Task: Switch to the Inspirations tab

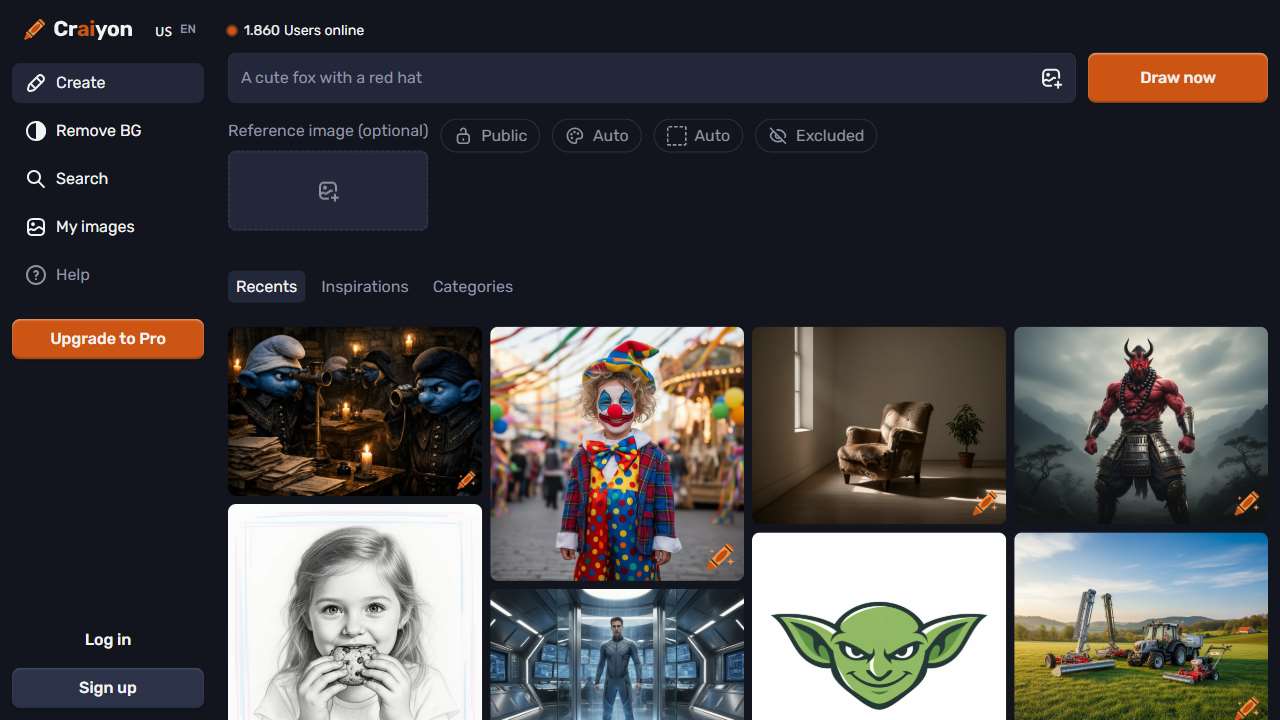Action: click(364, 287)
